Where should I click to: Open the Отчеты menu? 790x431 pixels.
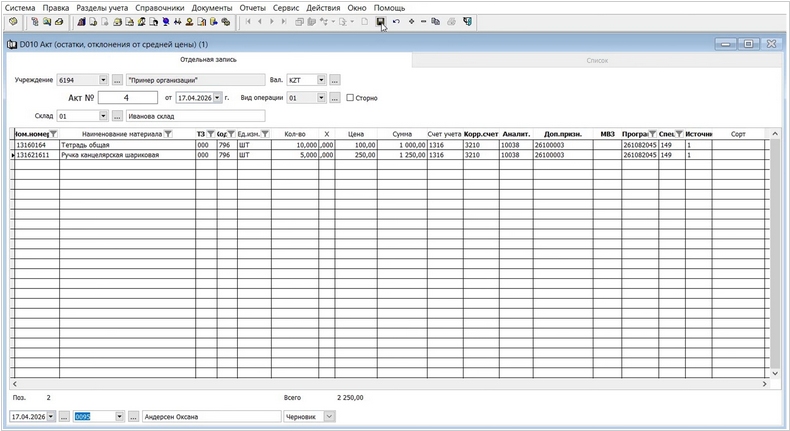(252, 7)
